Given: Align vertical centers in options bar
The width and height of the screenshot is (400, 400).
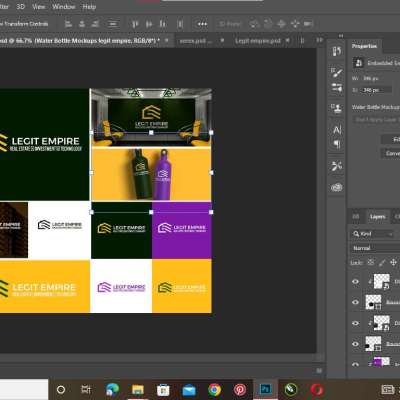Looking at the screenshot, I should tap(149, 24).
